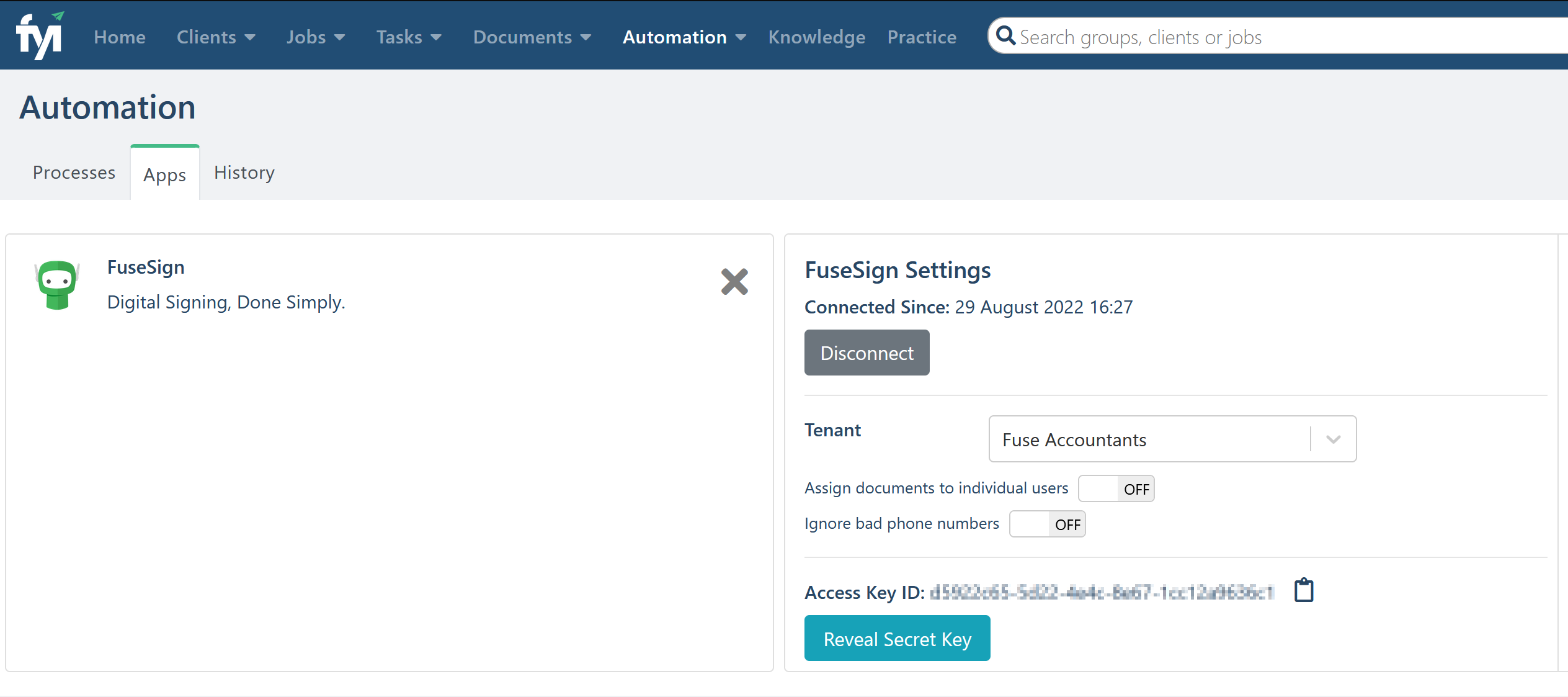Open the Documents dropdown menu
Image resolution: width=1568 pixels, height=697 pixels.
(532, 37)
